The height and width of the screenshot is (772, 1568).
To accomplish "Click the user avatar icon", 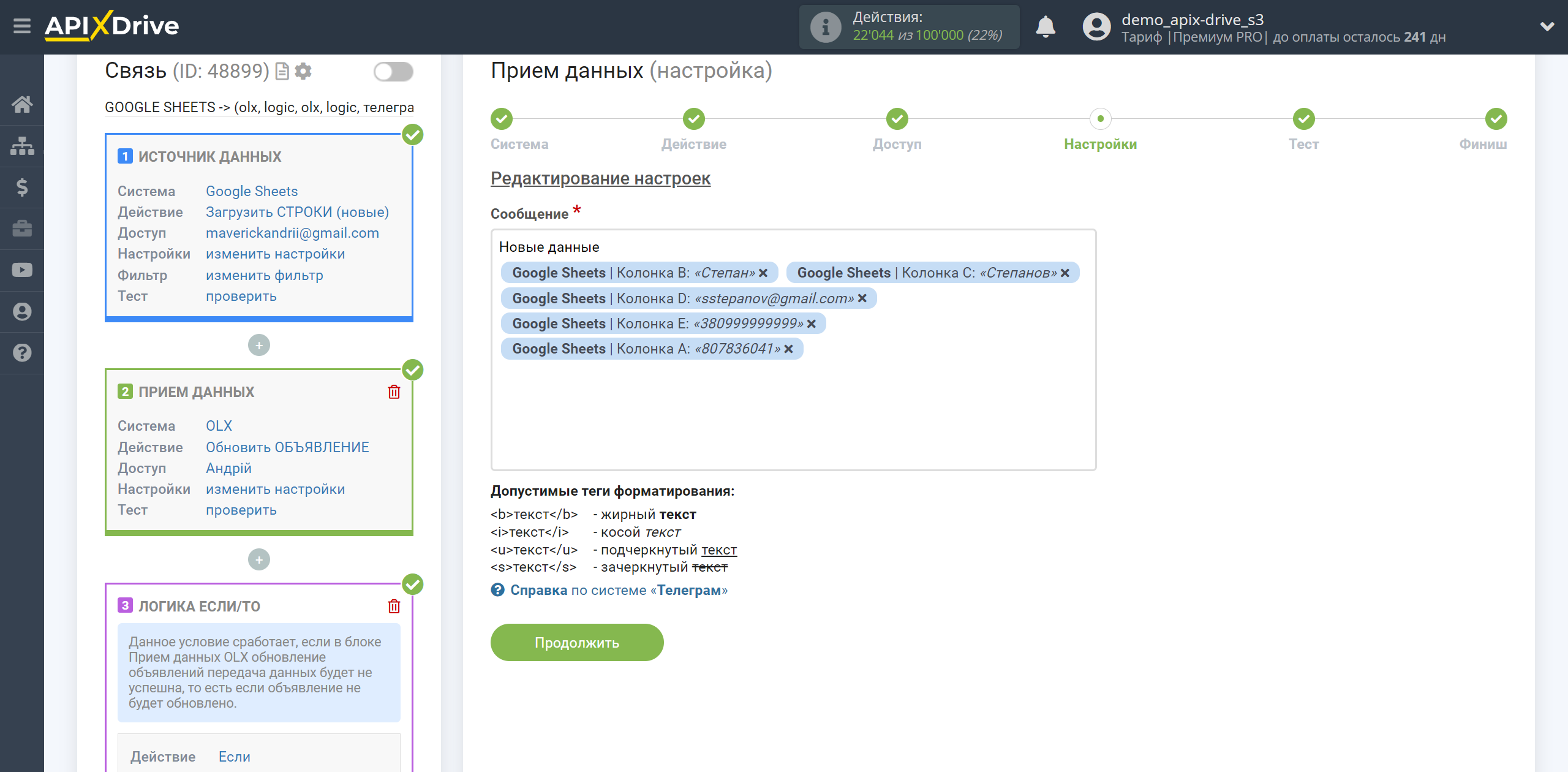I will pos(1096,27).
